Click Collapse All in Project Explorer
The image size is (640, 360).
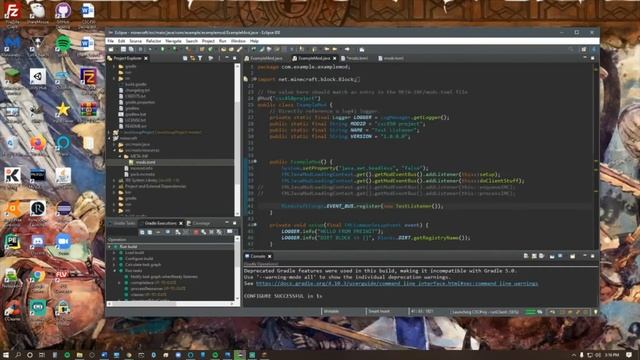point(185,58)
